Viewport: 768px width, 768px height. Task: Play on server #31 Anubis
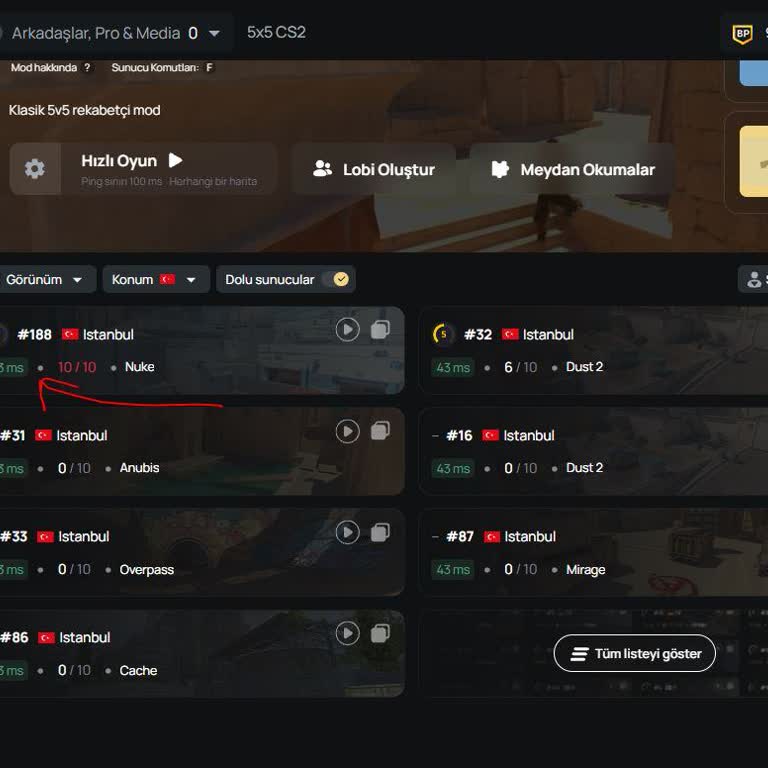pos(347,432)
